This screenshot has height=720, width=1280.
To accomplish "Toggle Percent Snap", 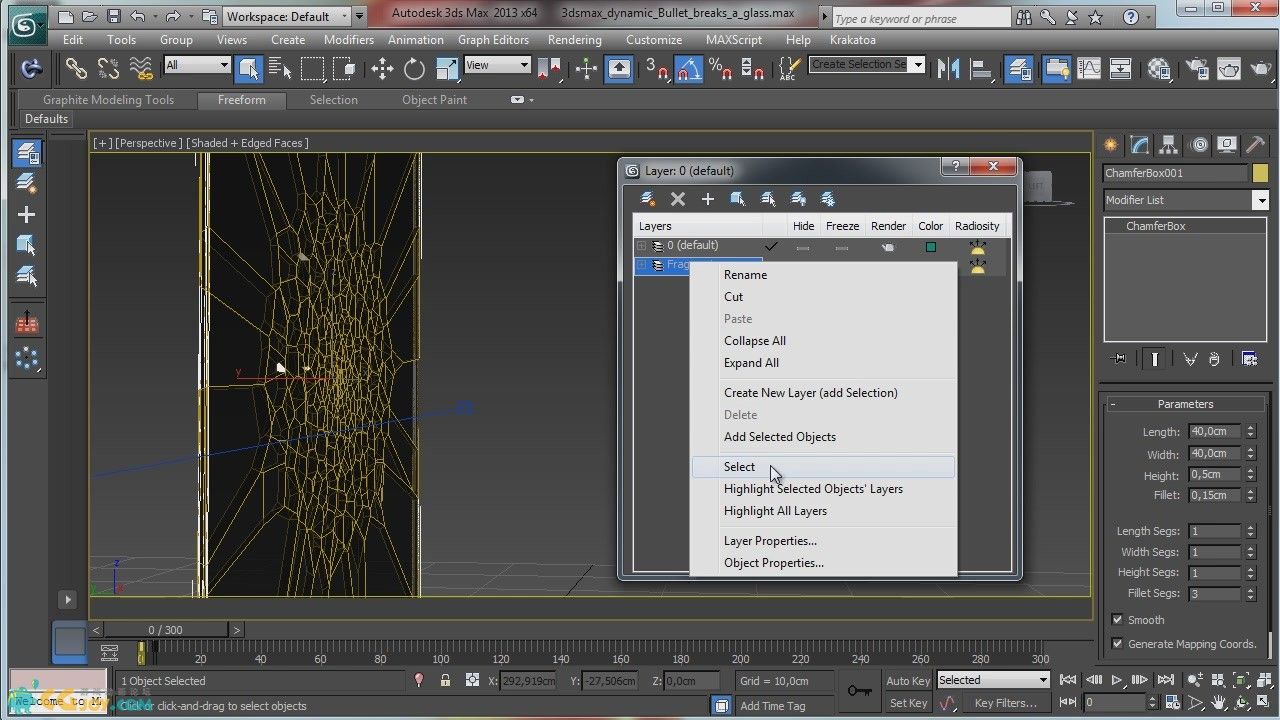I will point(720,68).
